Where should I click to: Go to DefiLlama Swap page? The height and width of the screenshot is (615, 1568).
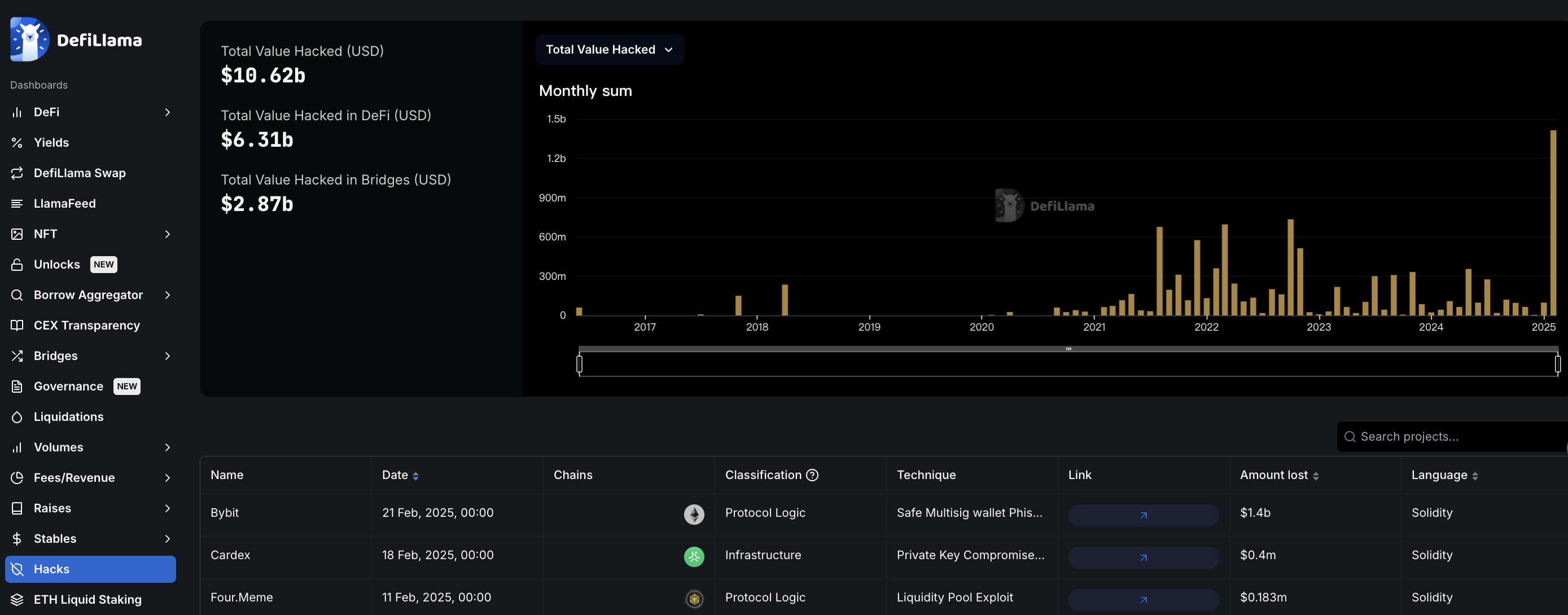click(90, 173)
